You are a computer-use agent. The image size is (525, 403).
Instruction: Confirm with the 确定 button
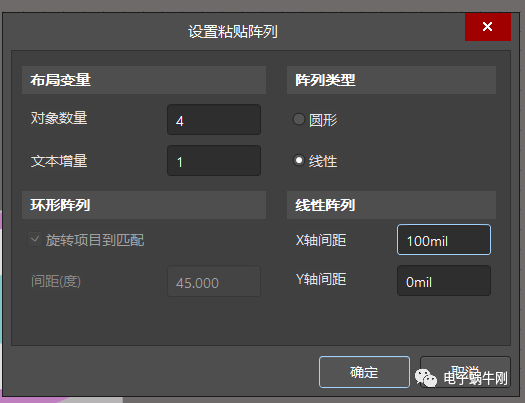[x=364, y=372]
